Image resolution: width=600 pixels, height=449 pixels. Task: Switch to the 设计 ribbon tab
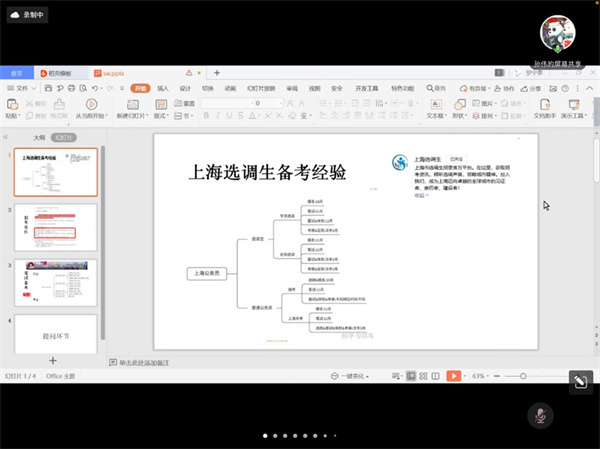185,88
